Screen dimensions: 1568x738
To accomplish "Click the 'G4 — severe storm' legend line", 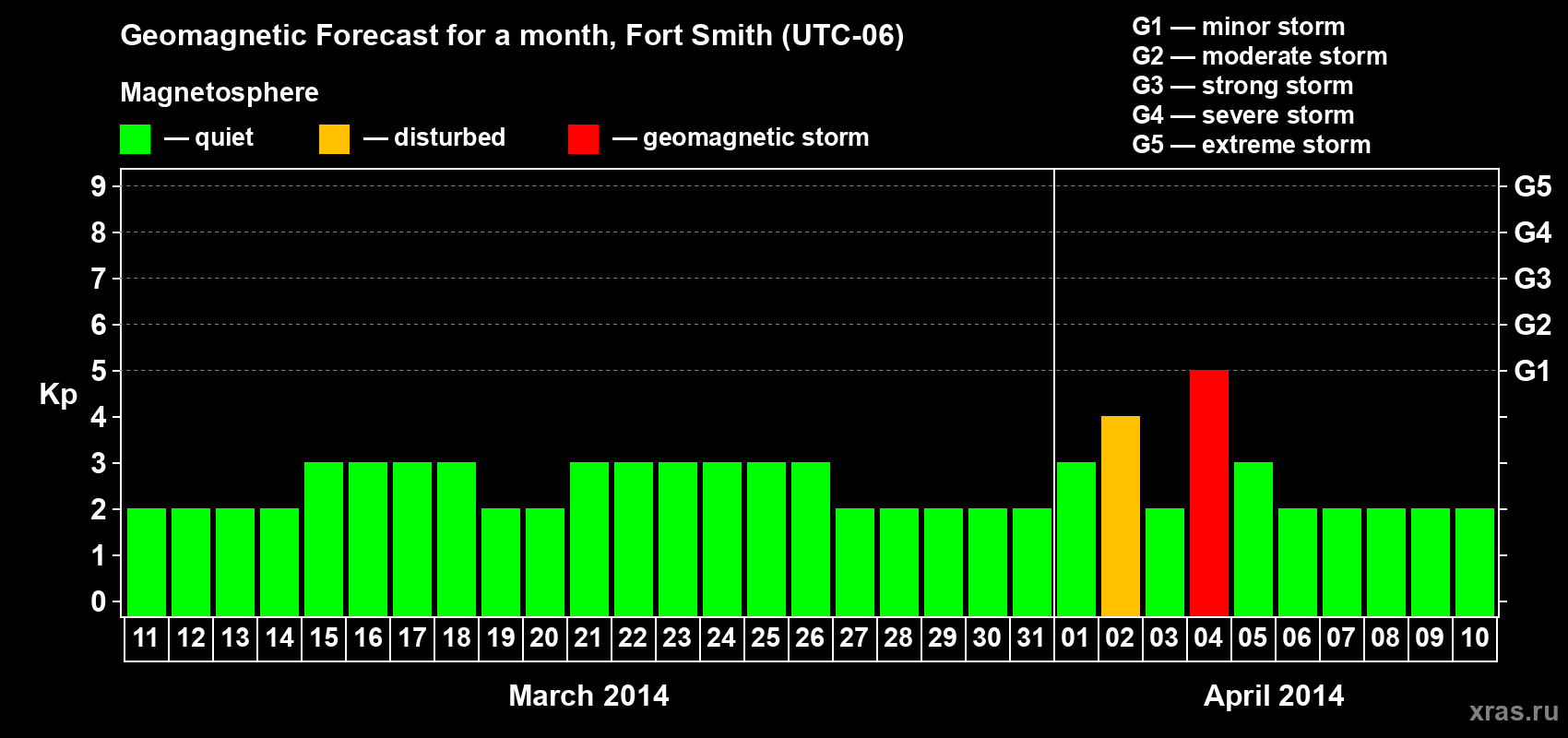I will [x=1243, y=115].
